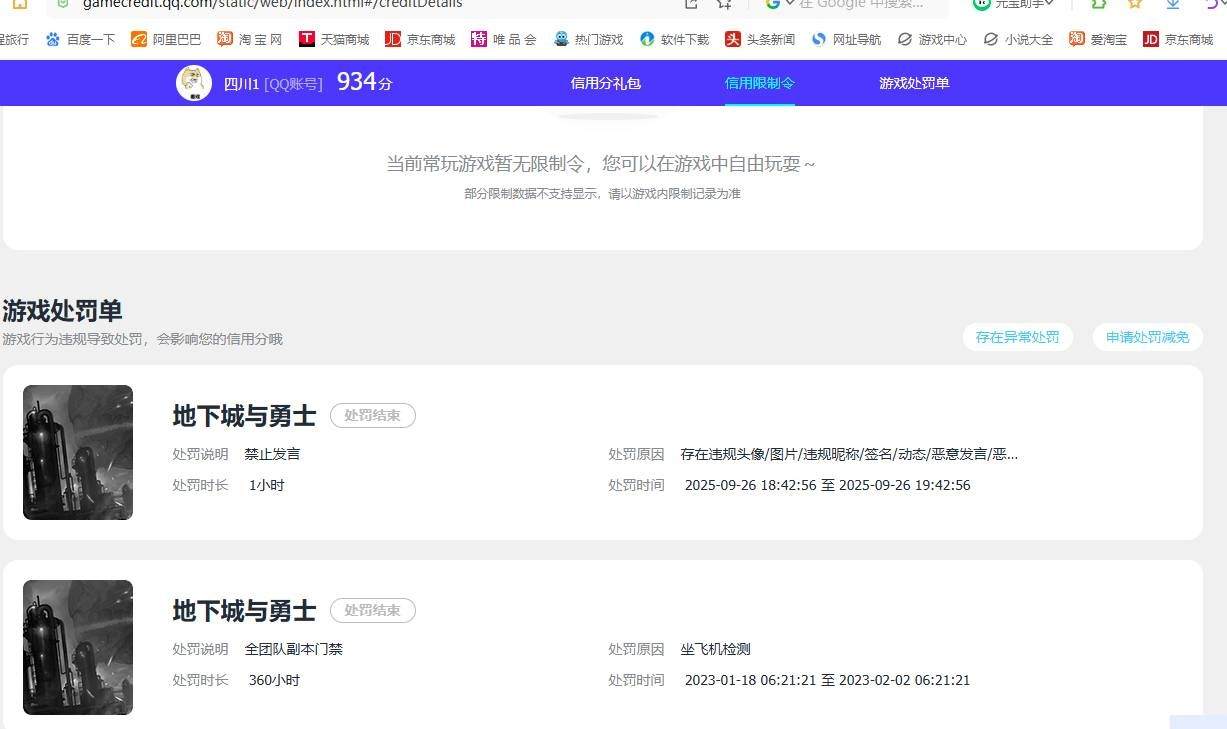Viewport: 1227px width, 729px height.
Task: Click the note 部分限制数据不支持显示
Action: click(602, 194)
